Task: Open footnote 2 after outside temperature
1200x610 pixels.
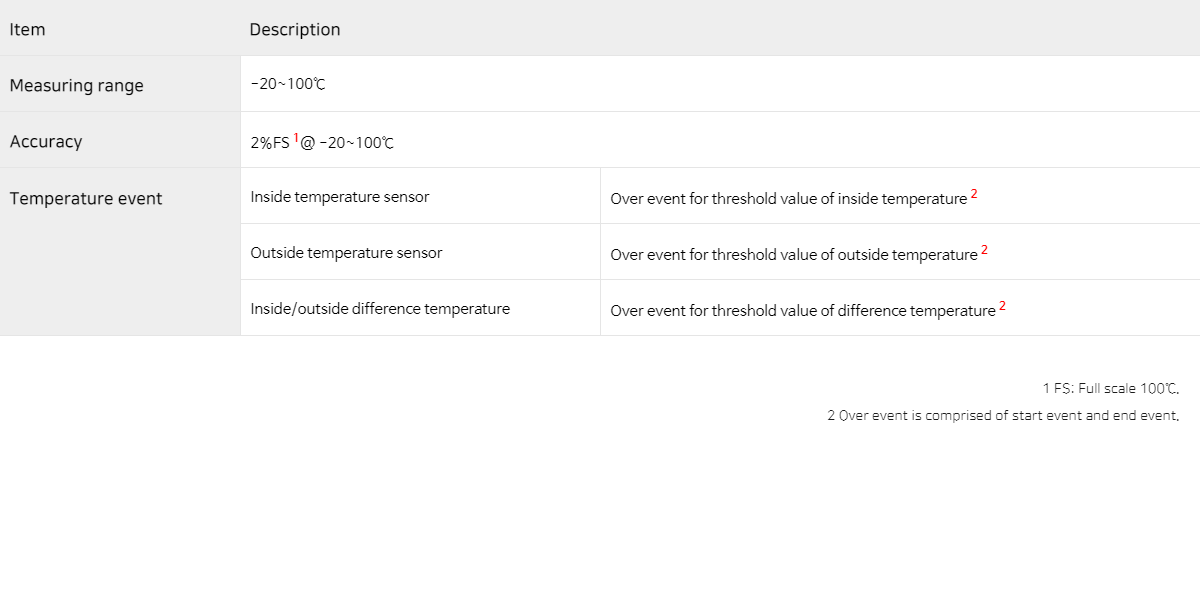Action: tap(984, 250)
